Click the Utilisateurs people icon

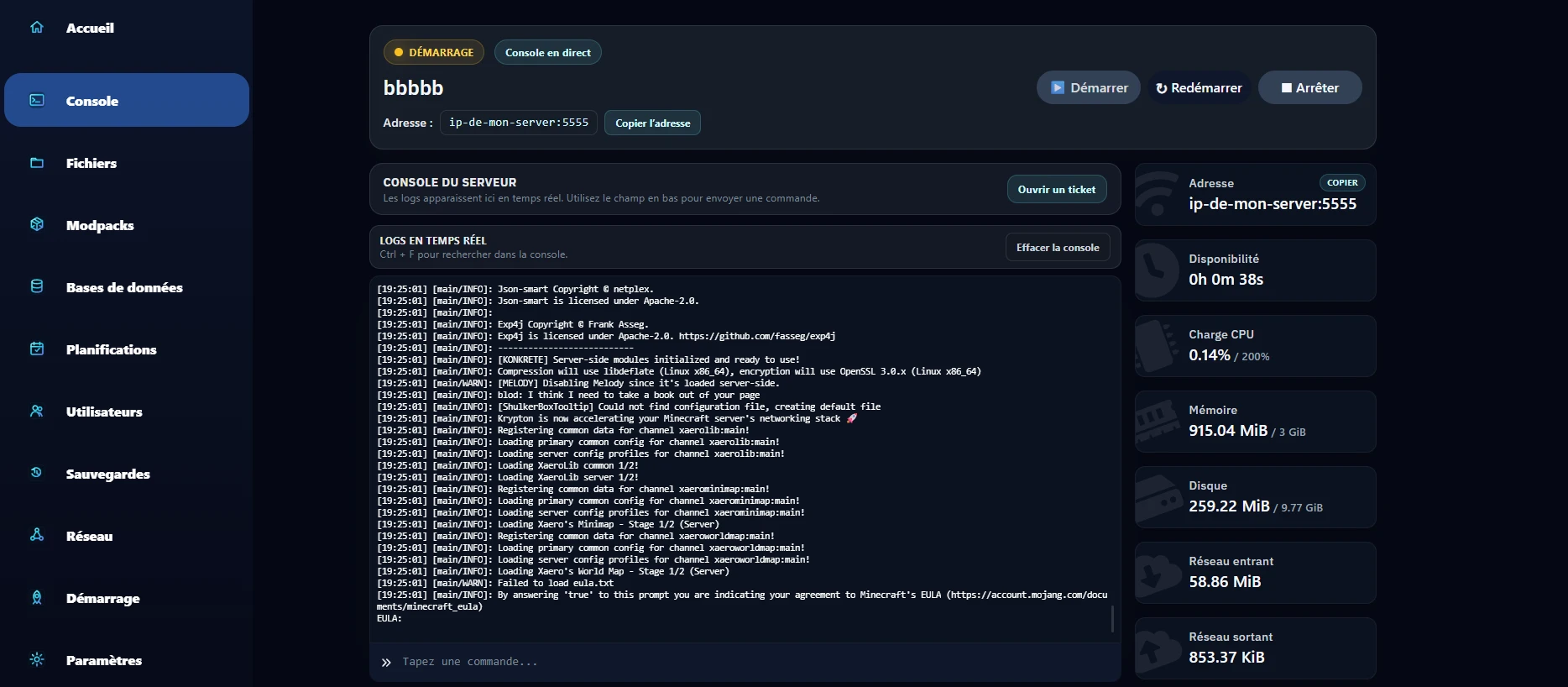(37, 411)
